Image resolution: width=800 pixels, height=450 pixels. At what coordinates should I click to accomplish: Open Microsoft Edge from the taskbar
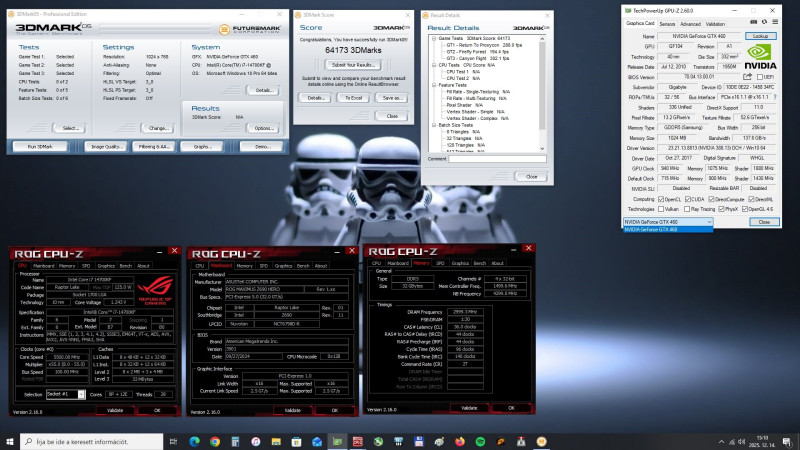coord(194,442)
